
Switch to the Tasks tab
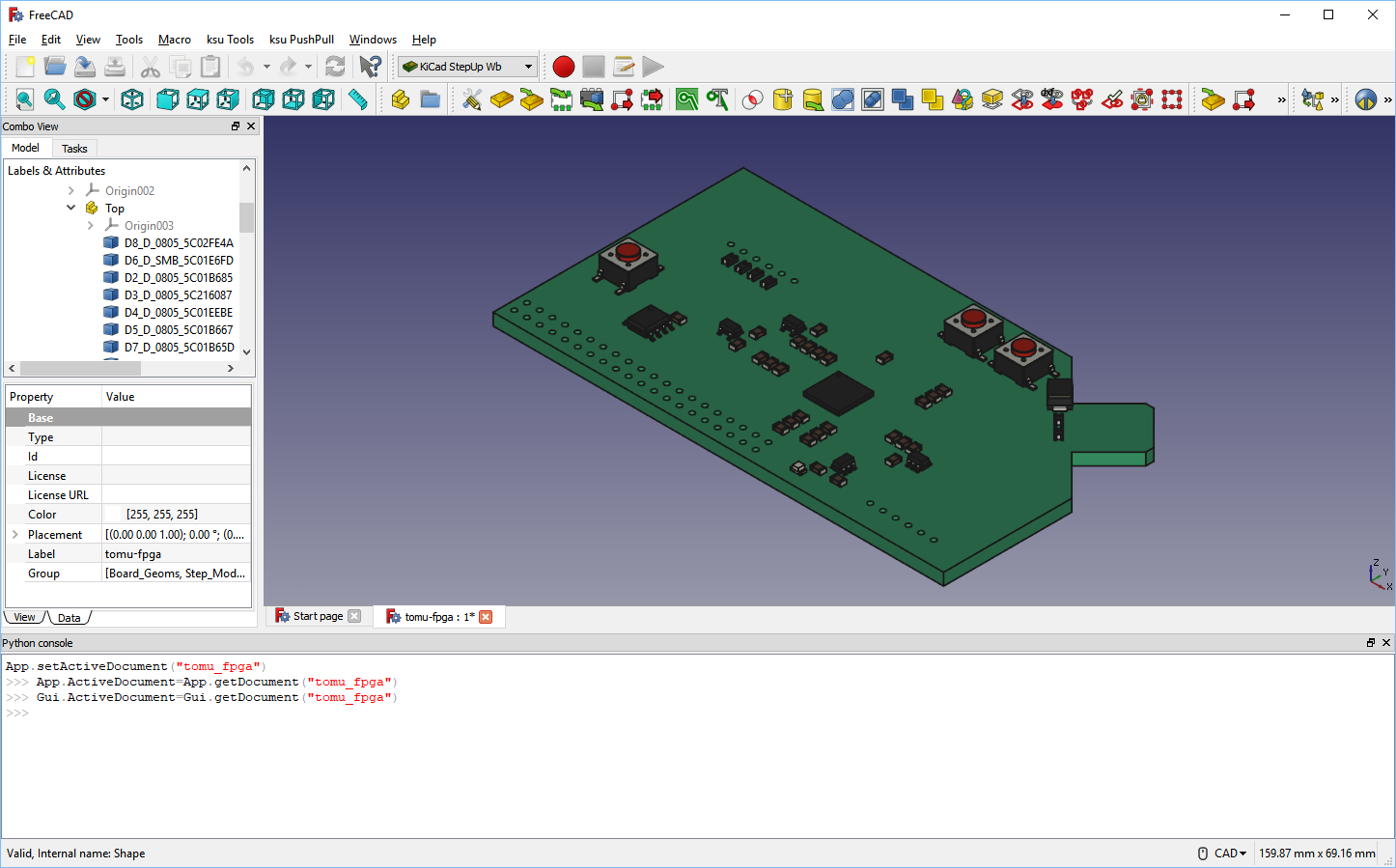[74, 148]
